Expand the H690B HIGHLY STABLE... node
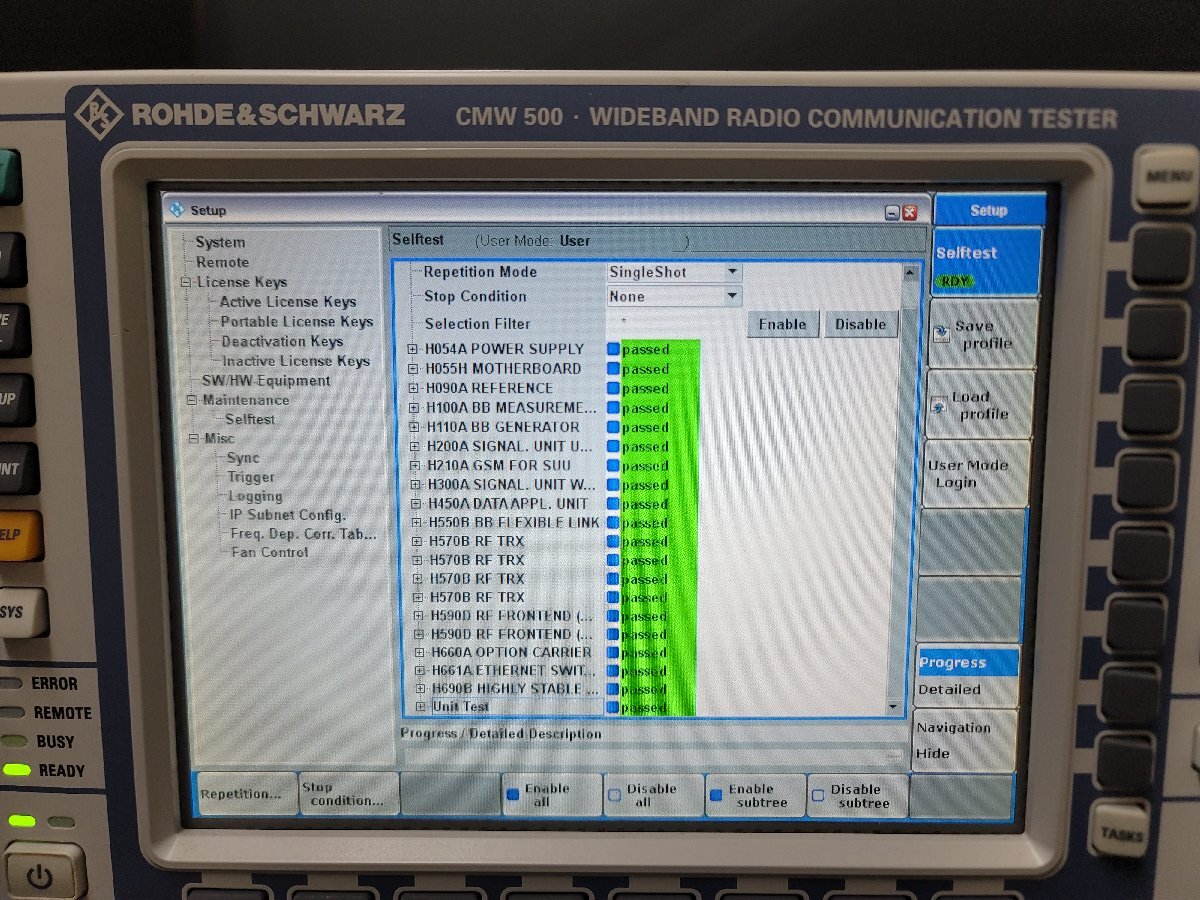The height and width of the screenshot is (900, 1200). click(x=420, y=689)
